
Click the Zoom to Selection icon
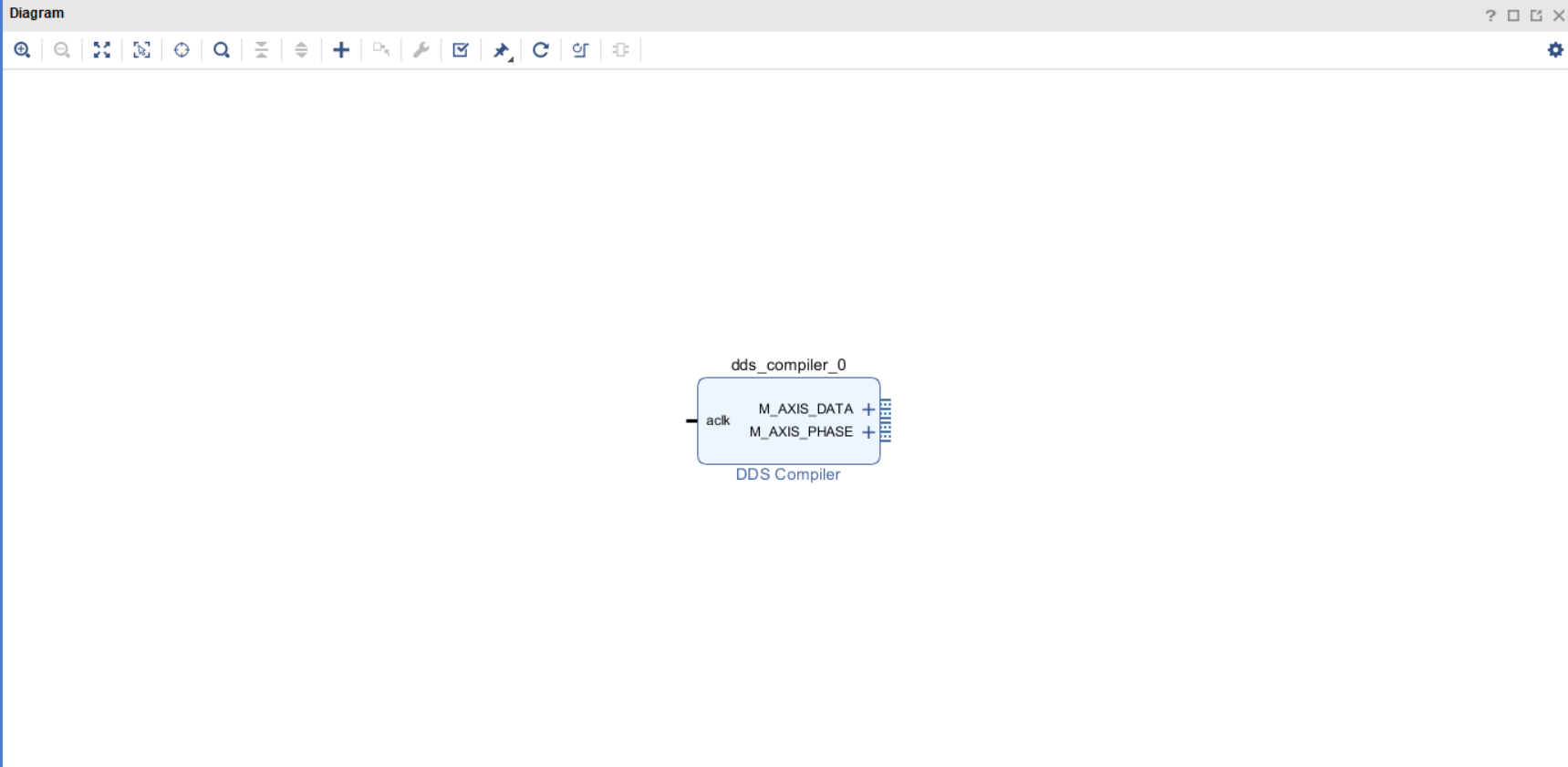141,50
